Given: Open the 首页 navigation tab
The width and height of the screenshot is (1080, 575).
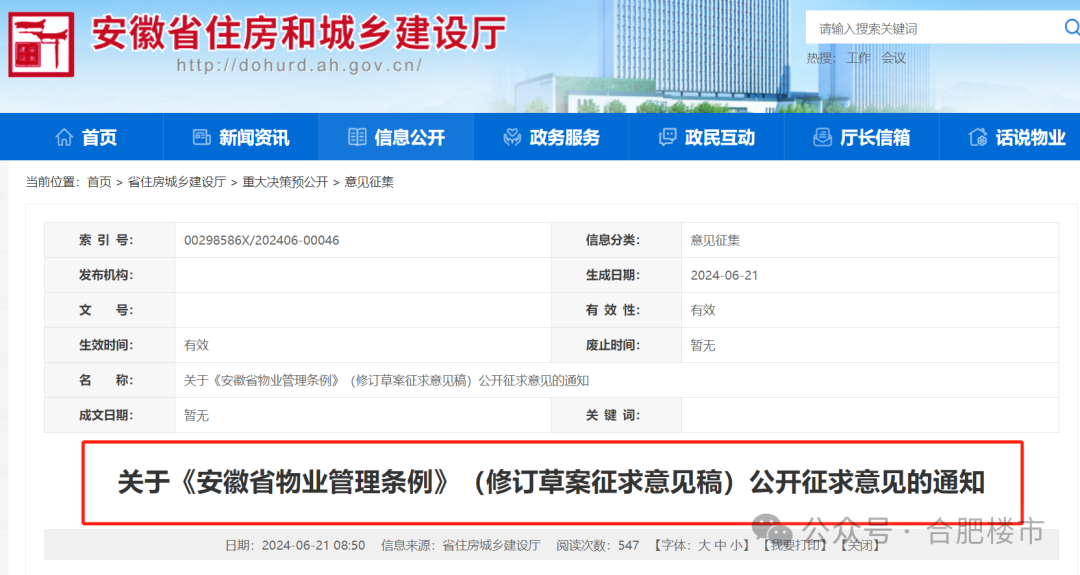Looking at the screenshot, I should tap(85, 137).
